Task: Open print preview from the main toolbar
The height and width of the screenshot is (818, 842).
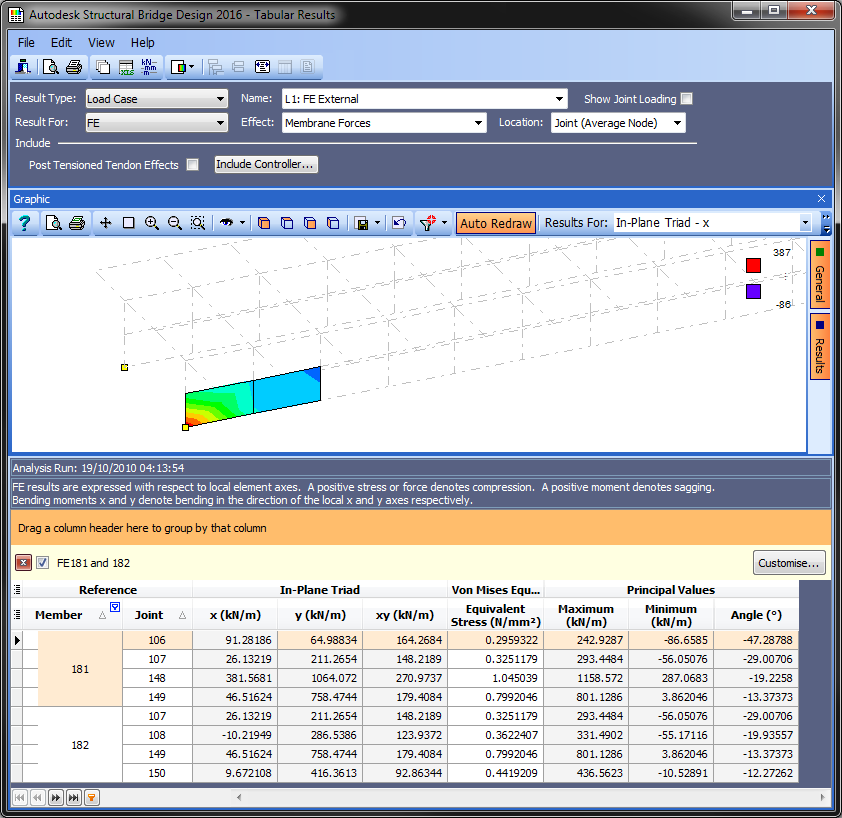Action: (x=48, y=66)
